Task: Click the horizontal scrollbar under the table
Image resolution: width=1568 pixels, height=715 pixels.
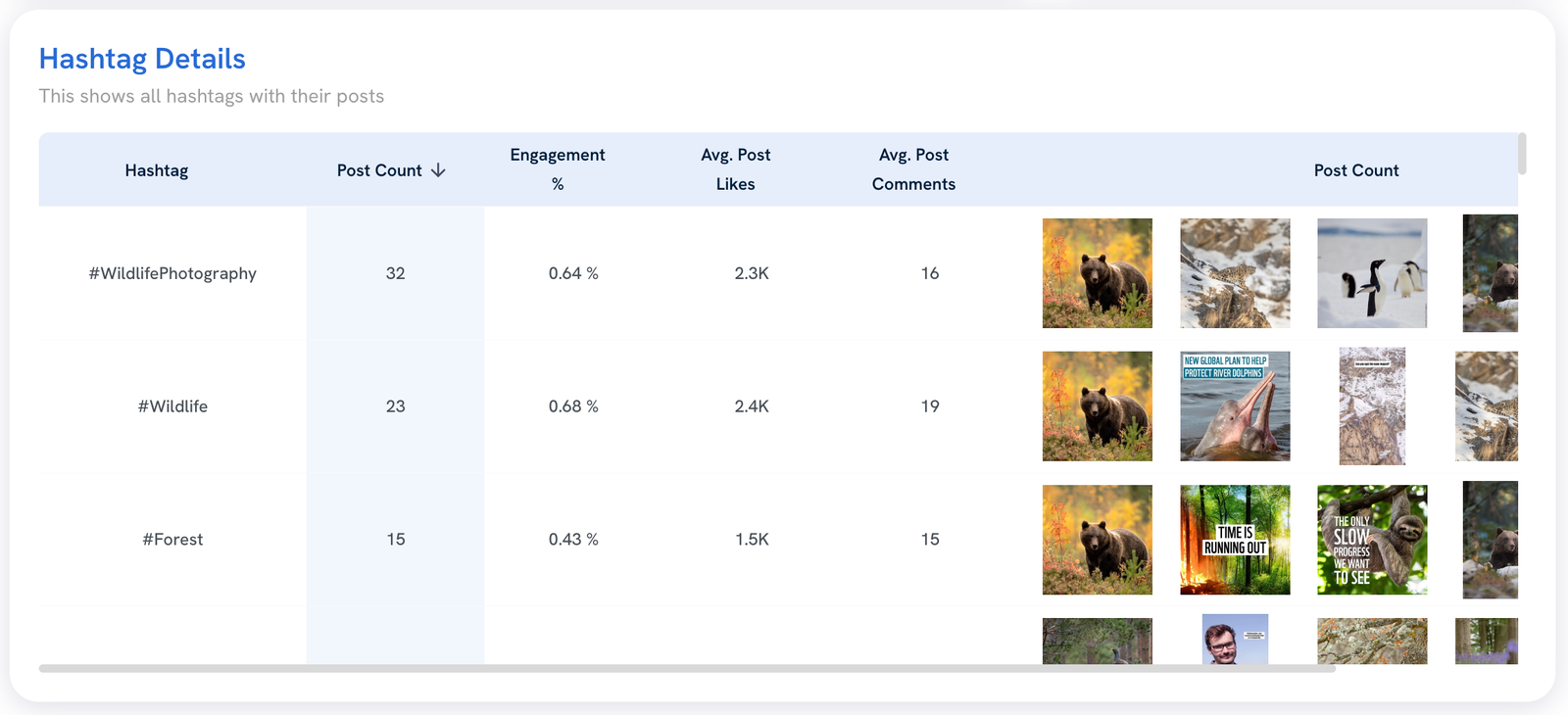Action: pos(686,669)
